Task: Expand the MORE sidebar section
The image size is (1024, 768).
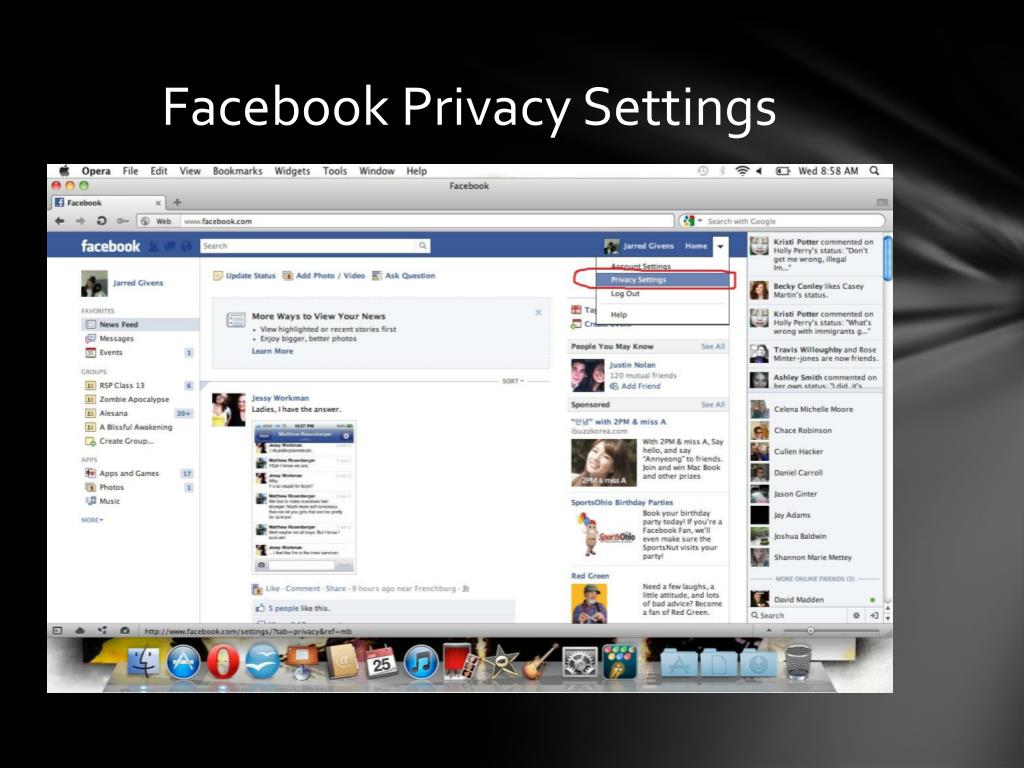Action: tap(92, 520)
